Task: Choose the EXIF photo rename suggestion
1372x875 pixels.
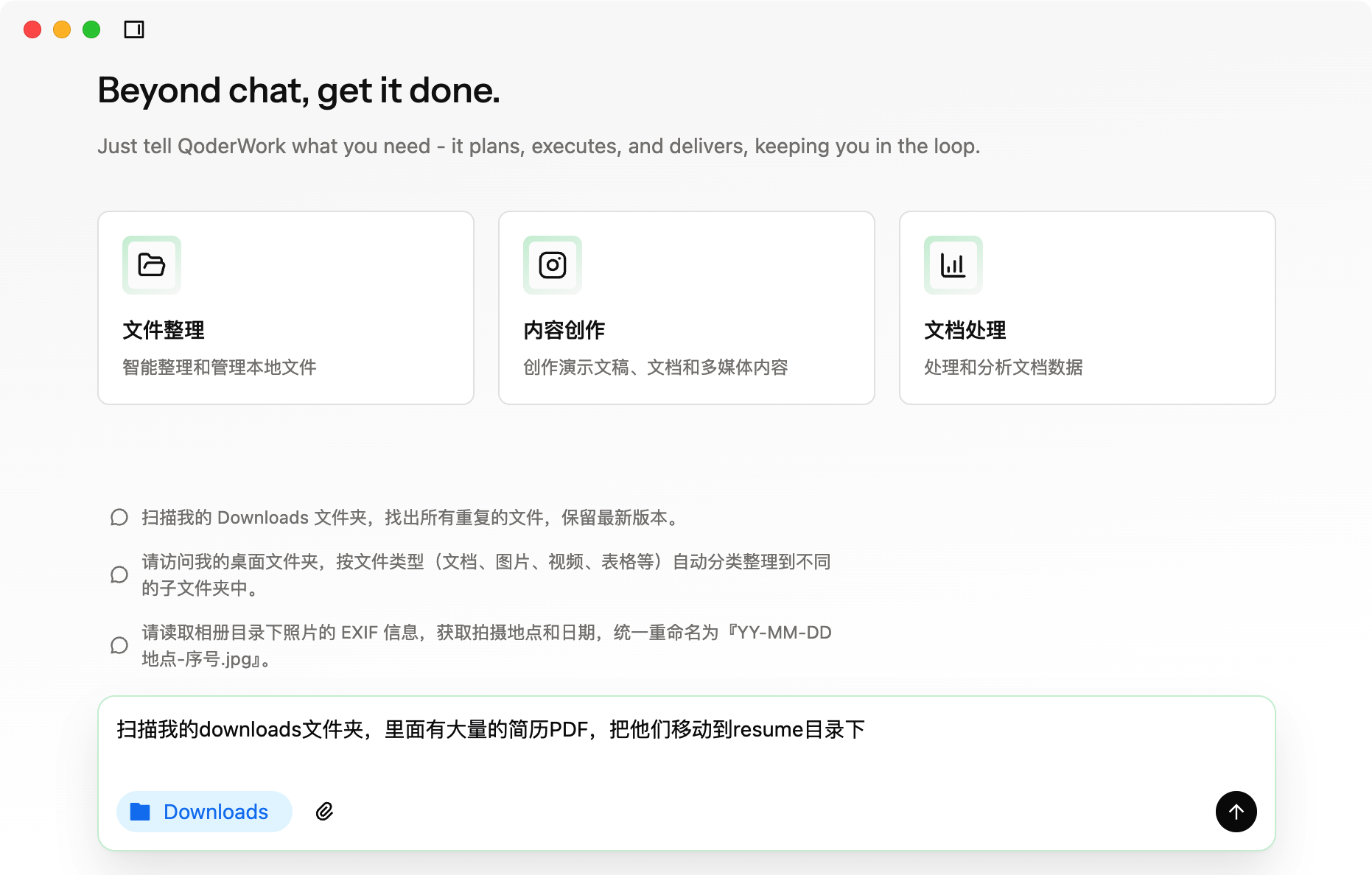Action: (486, 645)
